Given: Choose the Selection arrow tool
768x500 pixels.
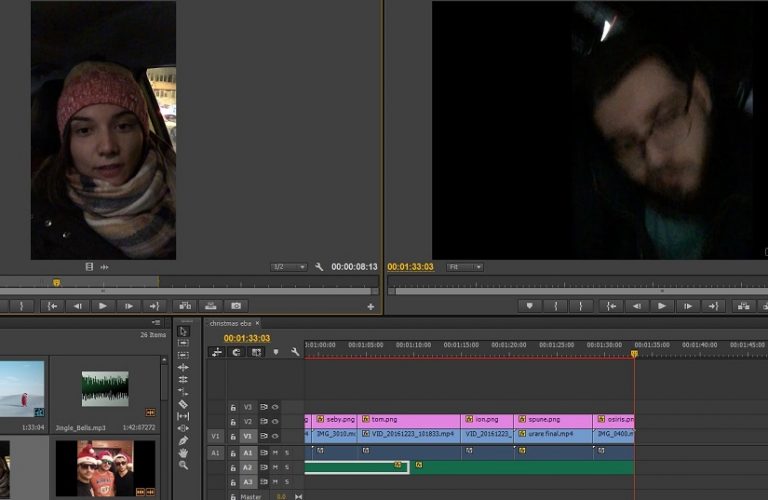Looking at the screenshot, I should pyautogui.click(x=183, y=331).
